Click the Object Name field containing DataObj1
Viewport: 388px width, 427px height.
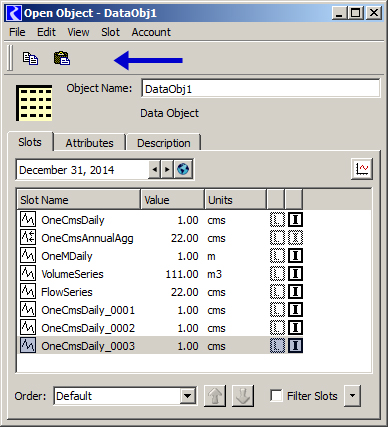pos(260,89)
